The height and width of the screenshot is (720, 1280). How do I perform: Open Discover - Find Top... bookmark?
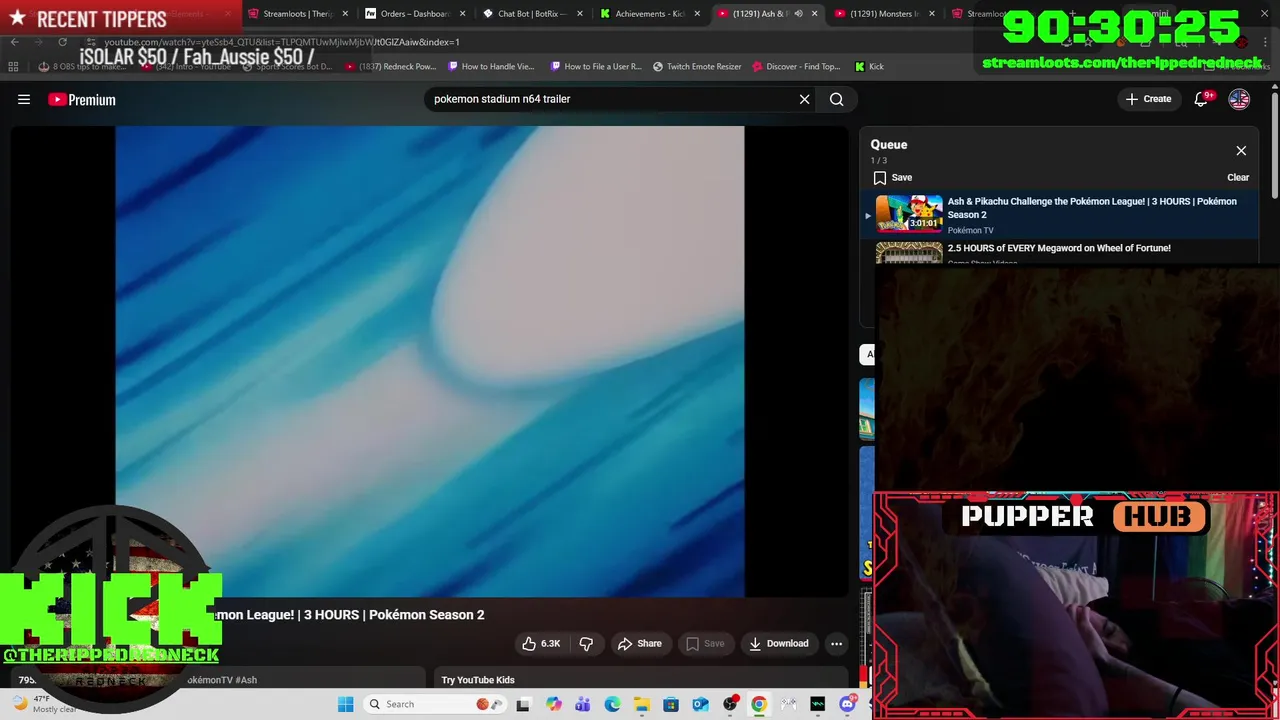click(x=797, y=67)
